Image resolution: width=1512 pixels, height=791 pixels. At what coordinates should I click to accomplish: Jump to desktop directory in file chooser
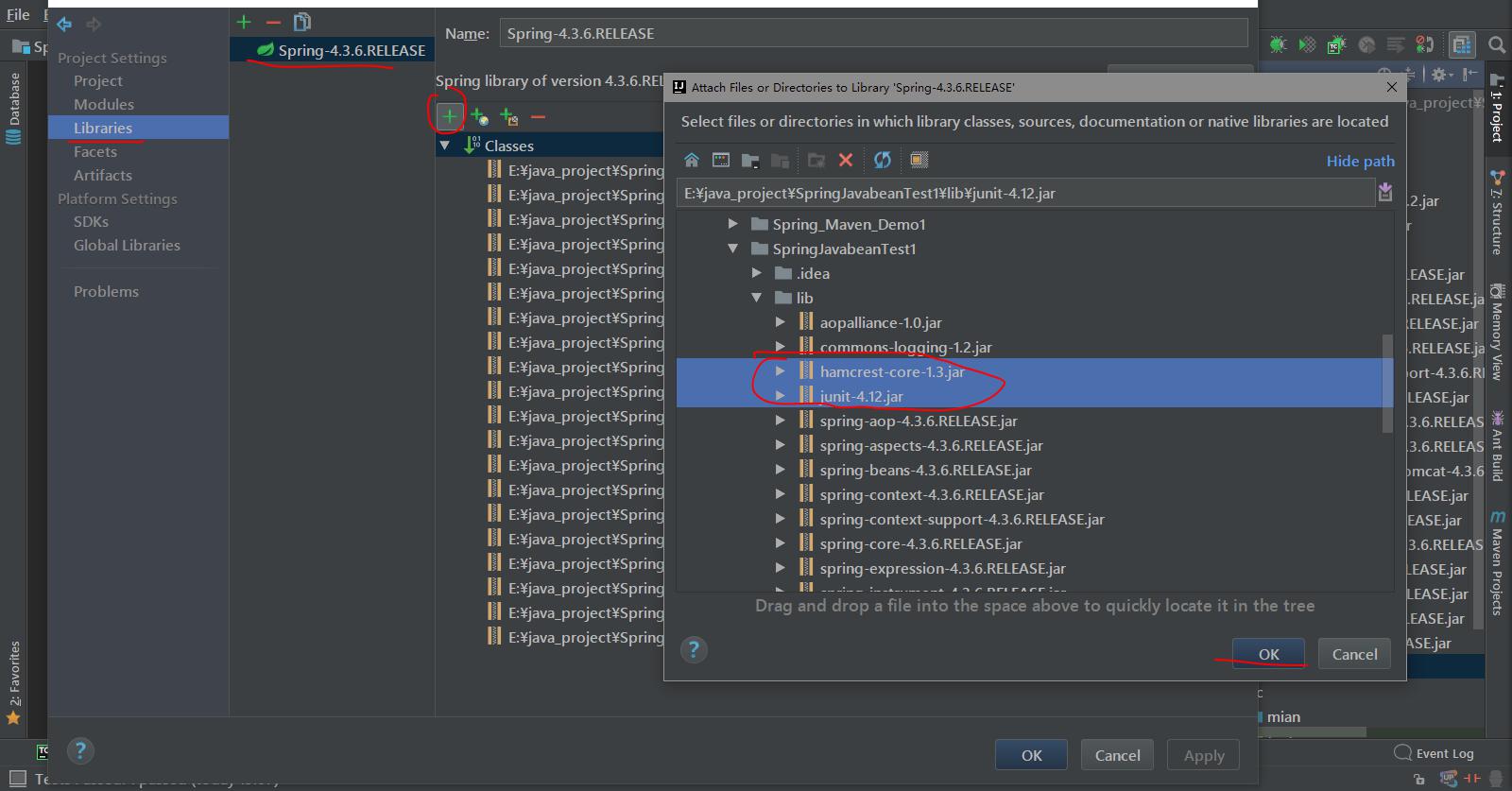tap(721, 160)
